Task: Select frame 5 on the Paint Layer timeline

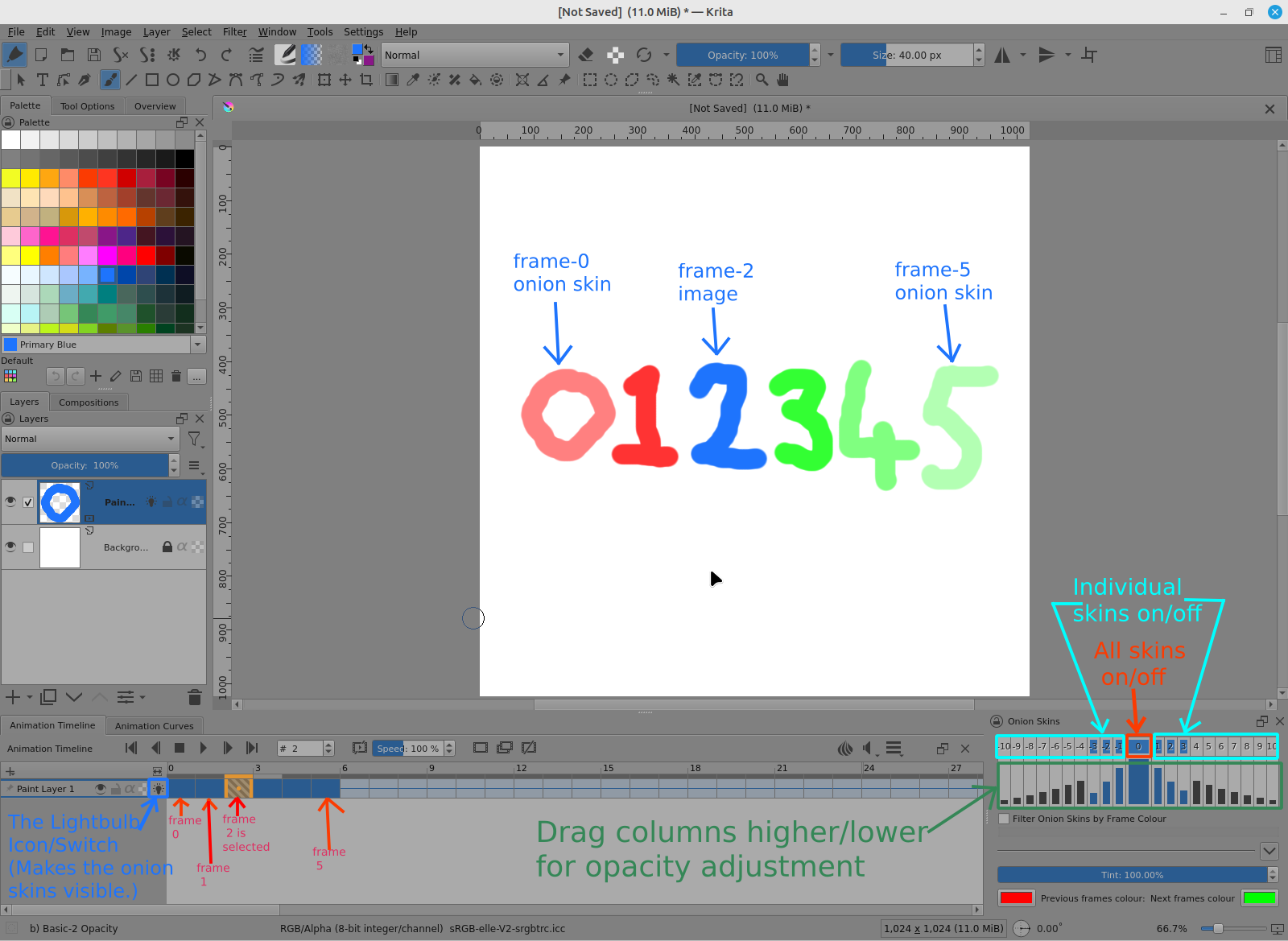Action: (x=325, y=789)
